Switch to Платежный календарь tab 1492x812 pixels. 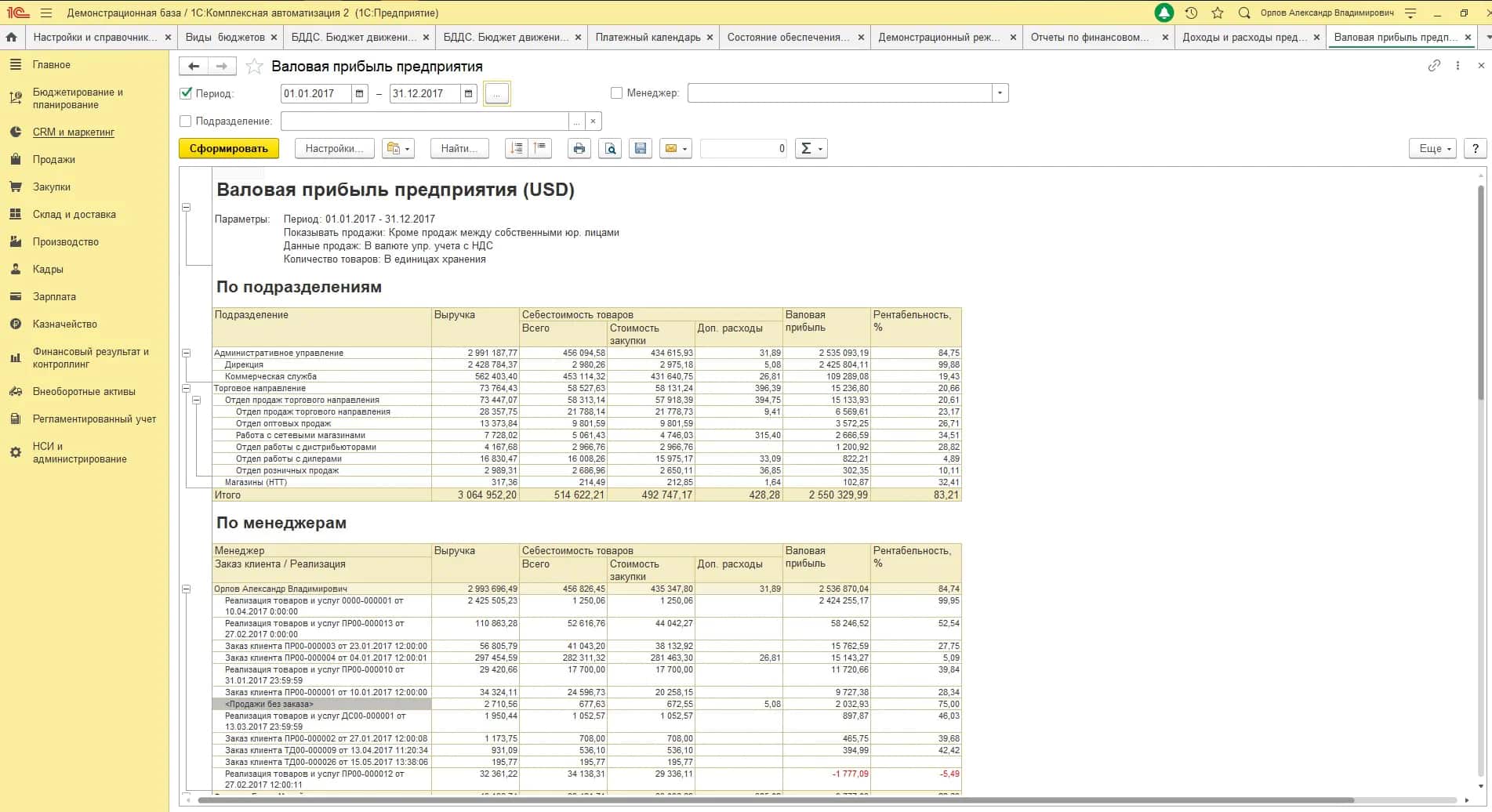(x=648, y=37)
